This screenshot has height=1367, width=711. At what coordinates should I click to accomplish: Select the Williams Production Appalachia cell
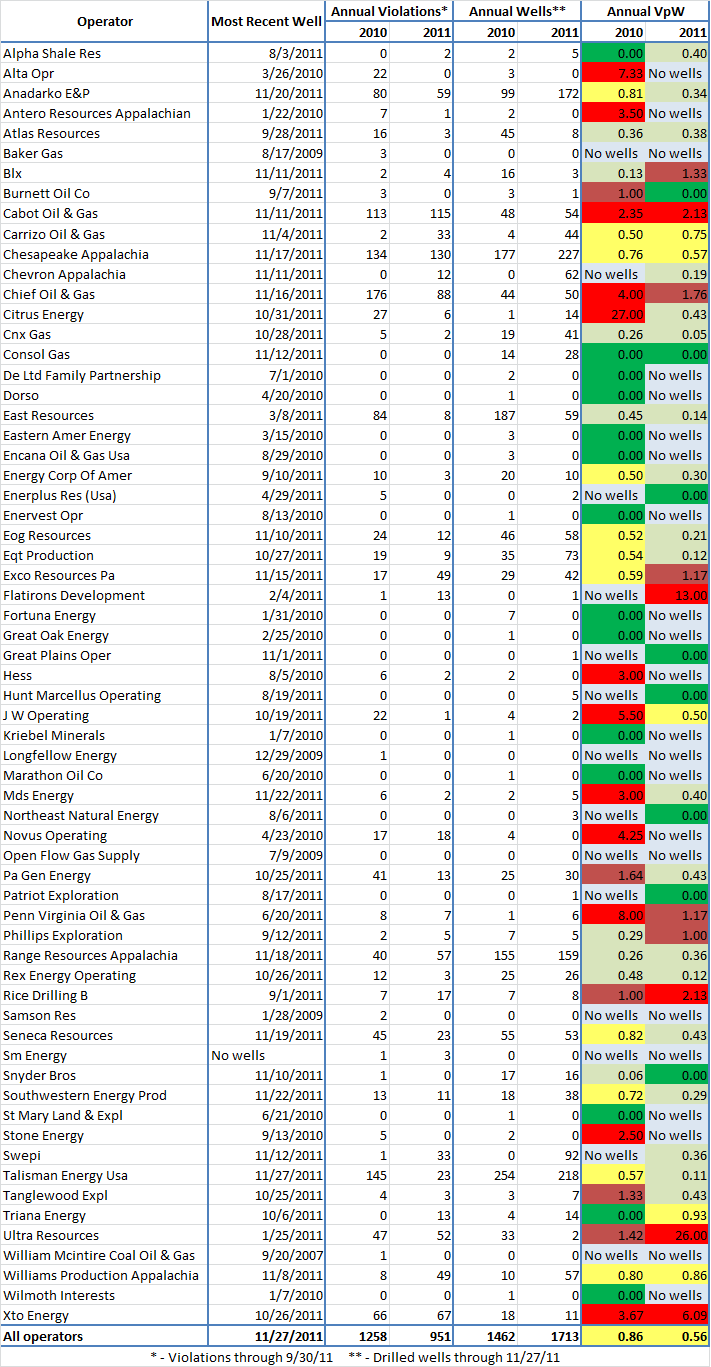[104, 1275]
